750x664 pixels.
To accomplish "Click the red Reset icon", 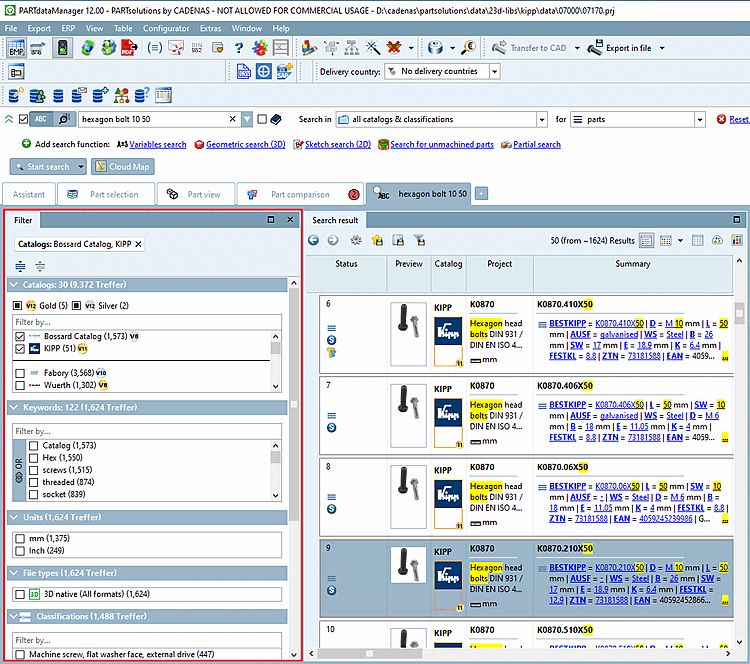I will click(721, 119).
